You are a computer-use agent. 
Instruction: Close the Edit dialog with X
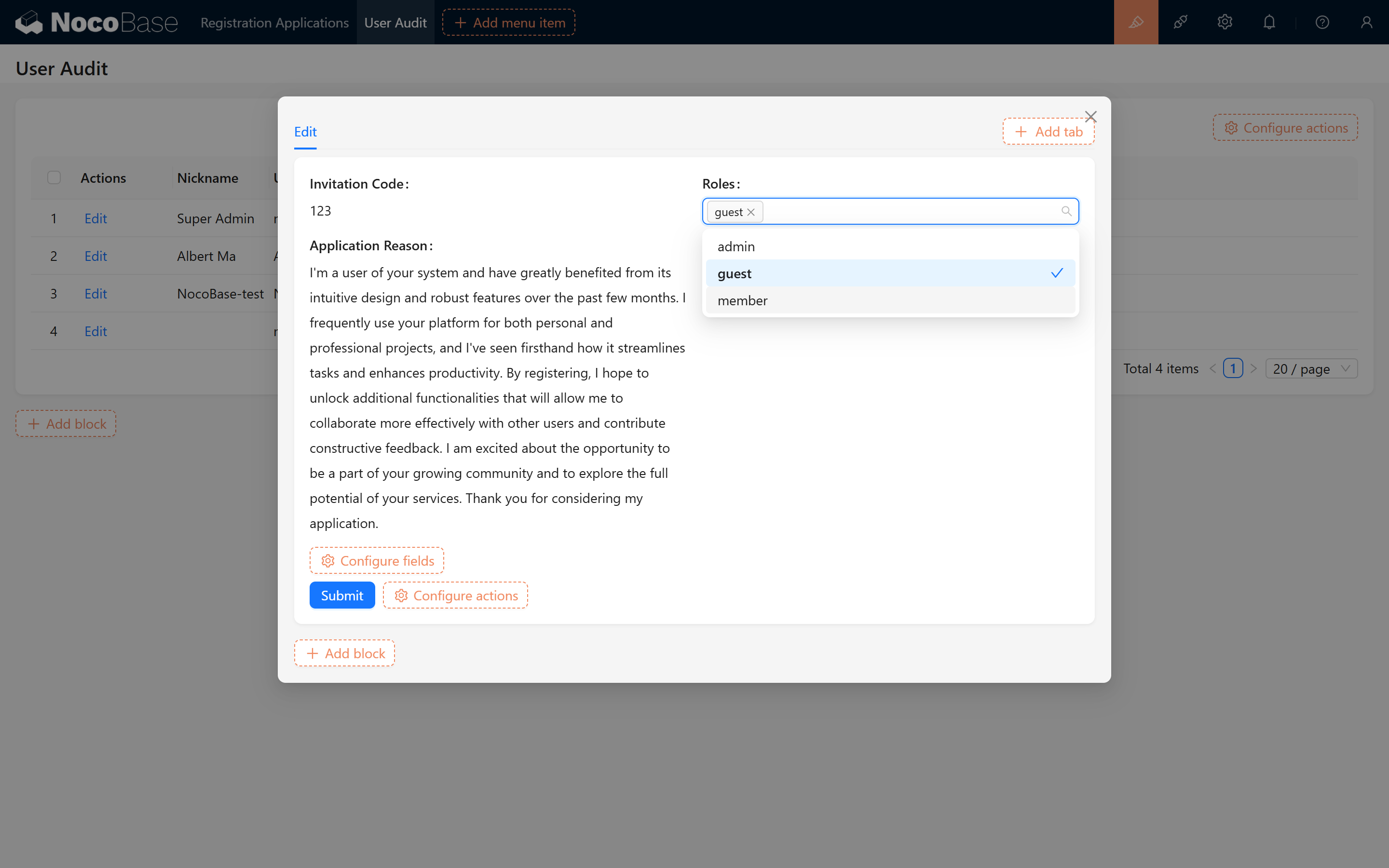click(1090, 117)
